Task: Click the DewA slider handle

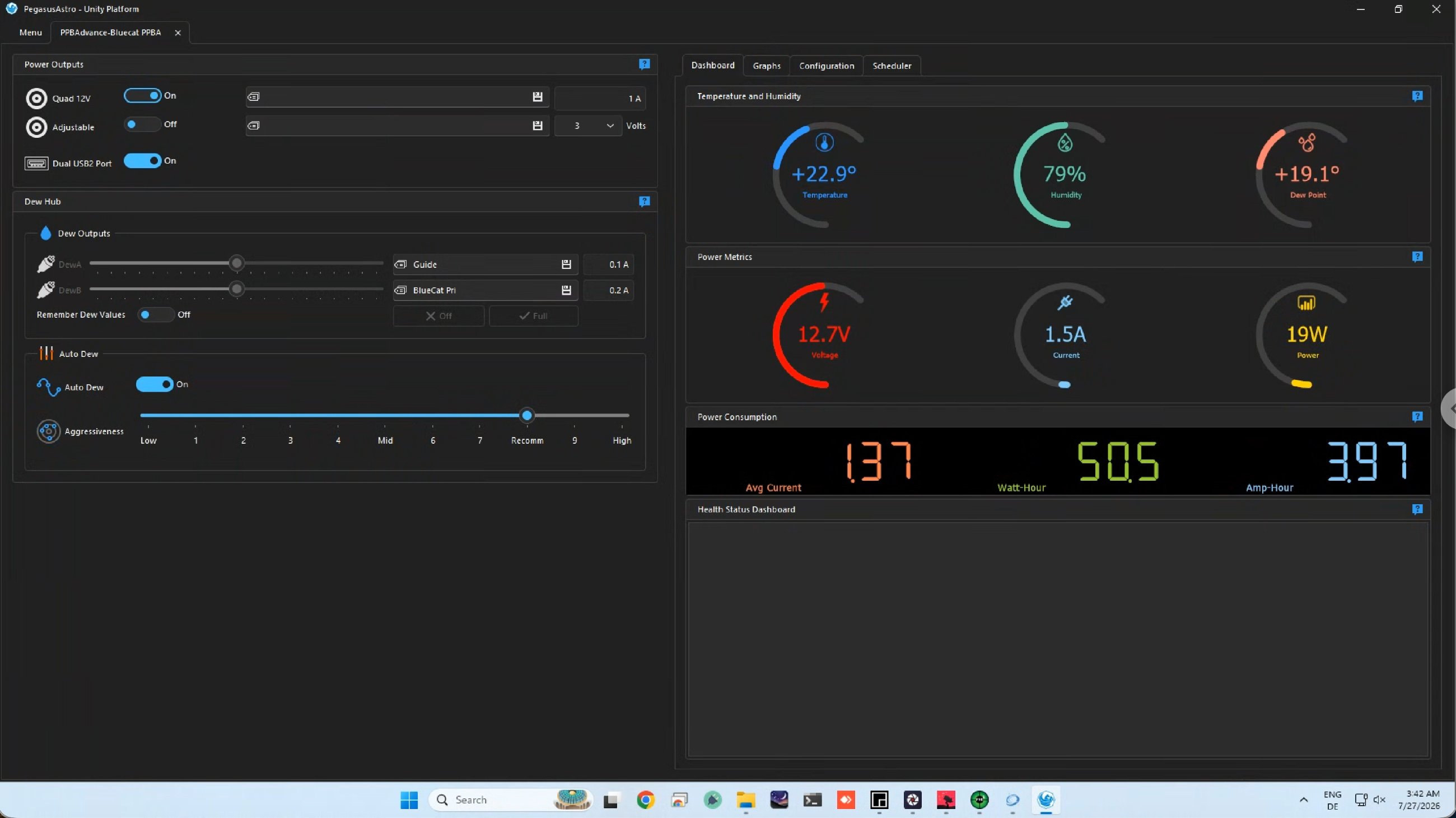Action: pyautogui.click(x=237, y=263)
